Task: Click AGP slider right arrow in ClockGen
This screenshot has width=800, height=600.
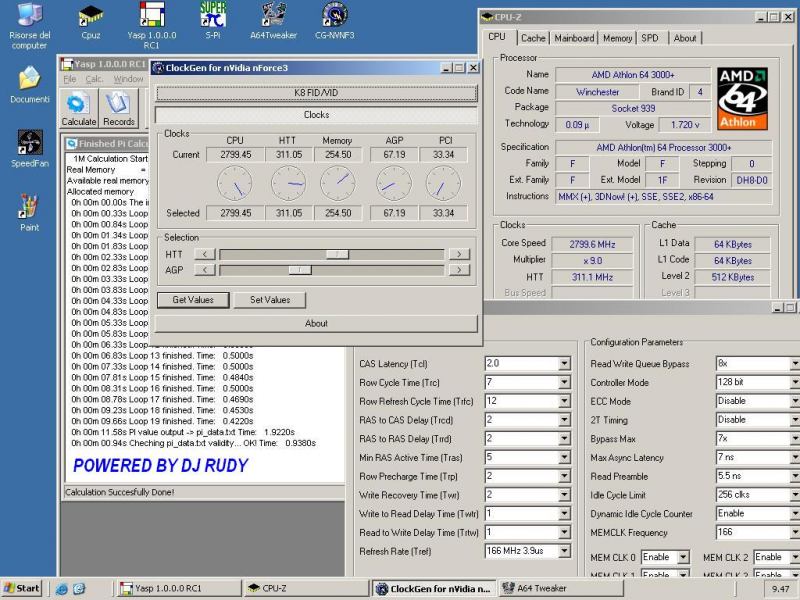Action: pyautogui.click(x=459, y=270)
